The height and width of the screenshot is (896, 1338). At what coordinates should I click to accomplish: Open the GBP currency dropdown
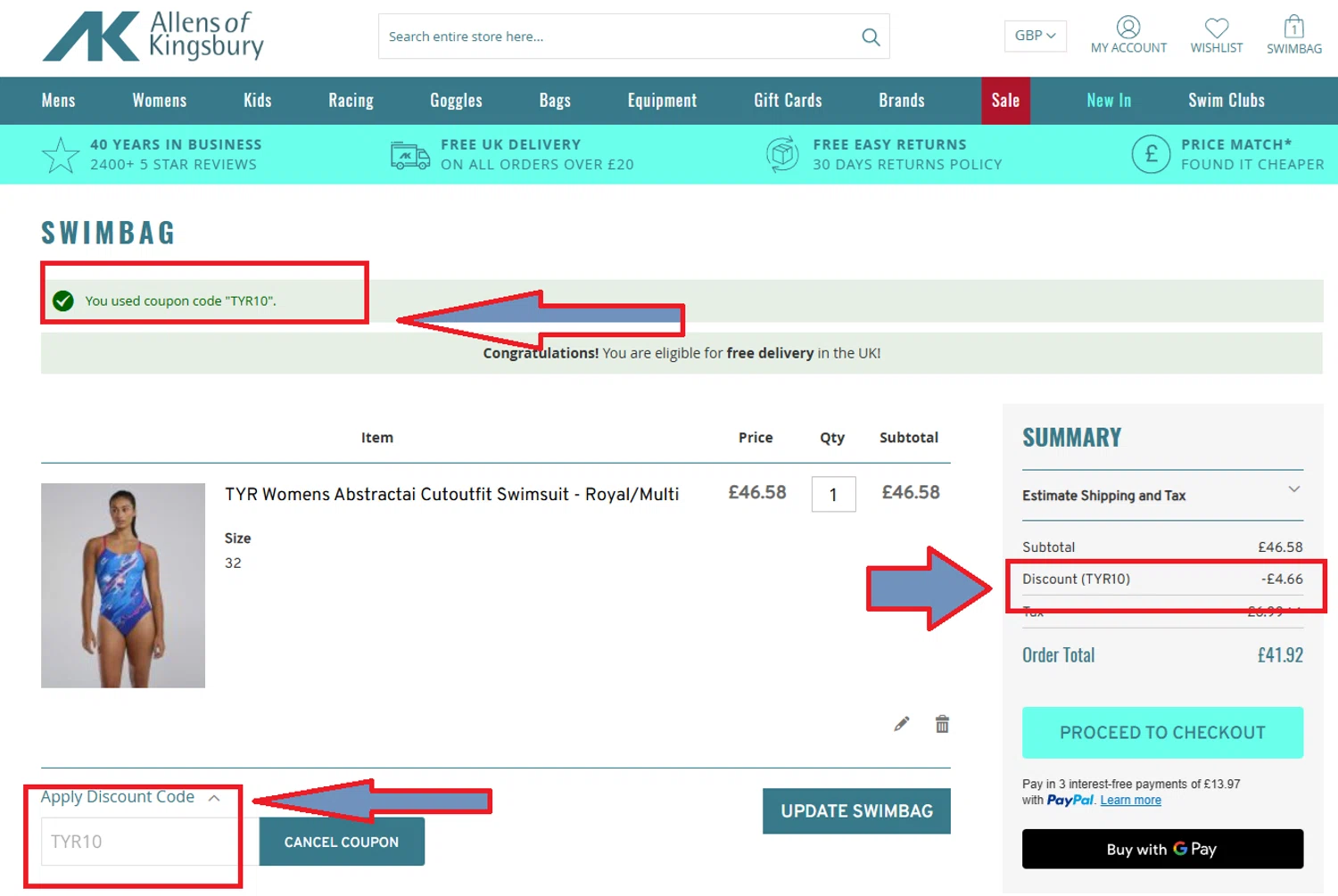(x=1036, y=36)
